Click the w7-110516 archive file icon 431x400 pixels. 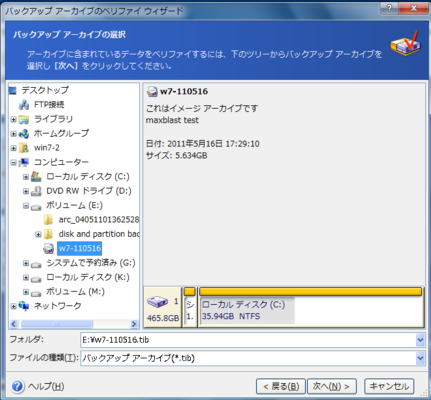click(49, 248)
